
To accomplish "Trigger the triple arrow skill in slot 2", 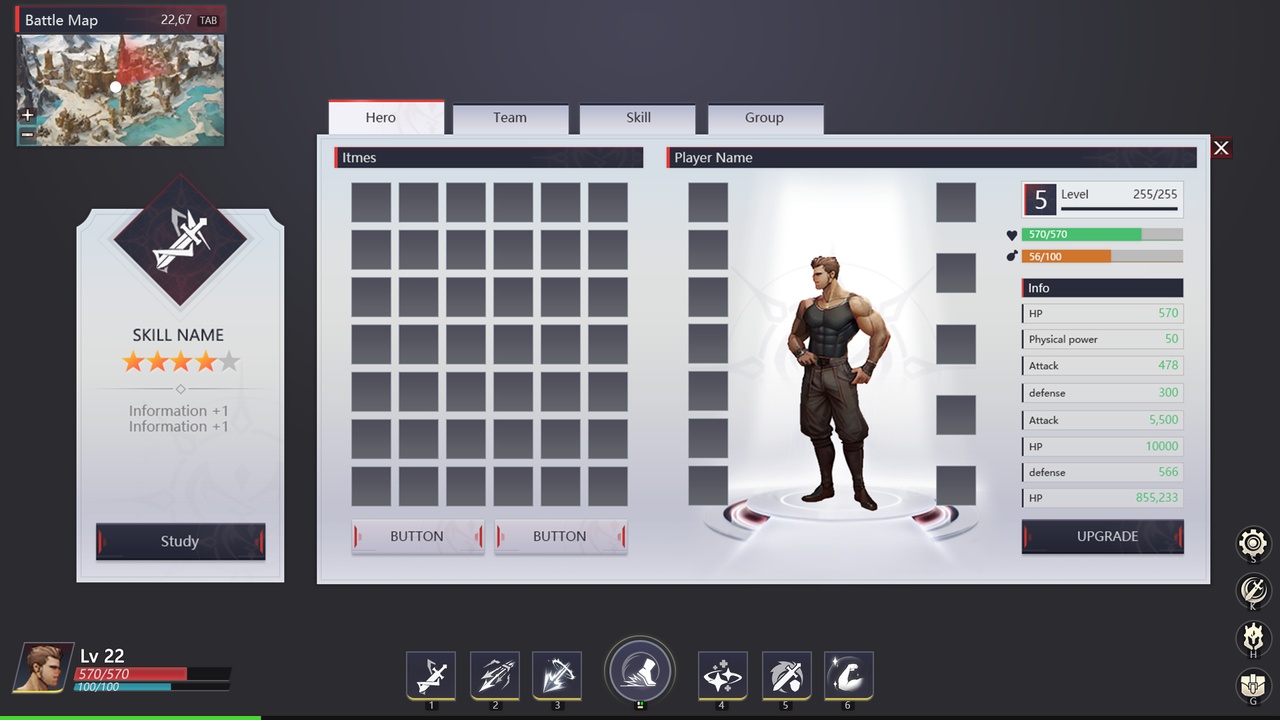I will (494, 675).
